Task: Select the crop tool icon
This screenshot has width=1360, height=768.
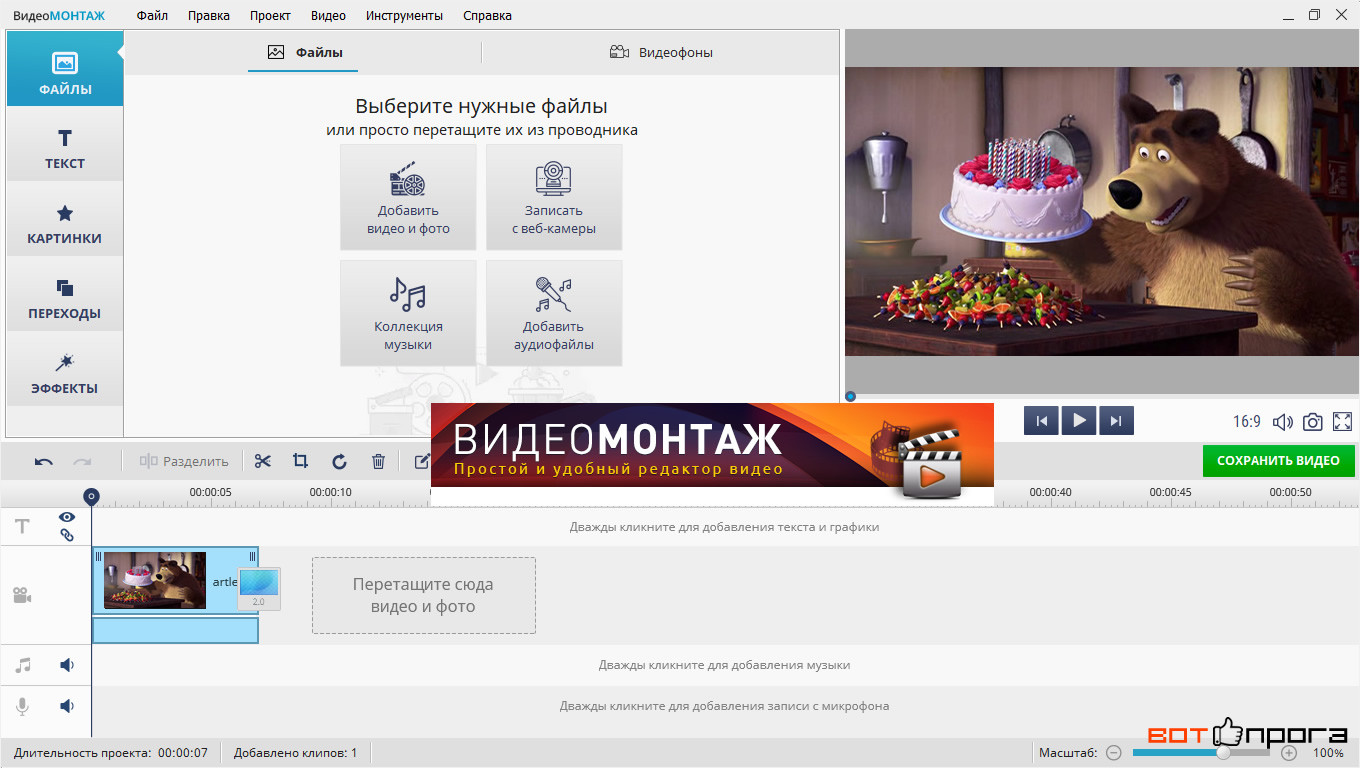Action: [300, 461]
